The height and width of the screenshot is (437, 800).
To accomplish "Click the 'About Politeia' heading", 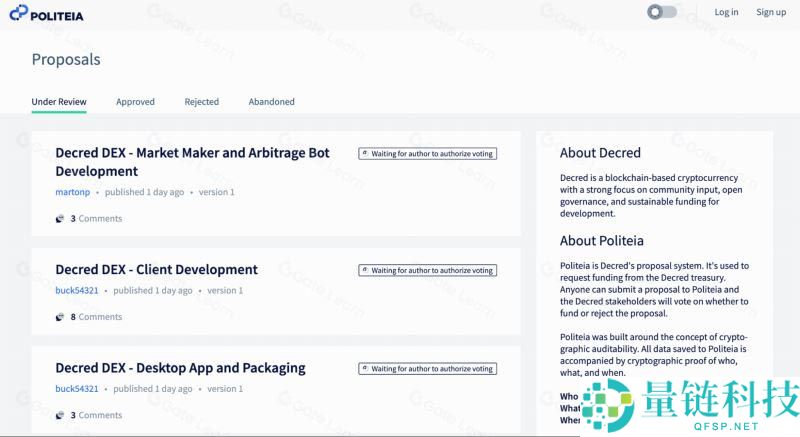I will coord(602,241).
